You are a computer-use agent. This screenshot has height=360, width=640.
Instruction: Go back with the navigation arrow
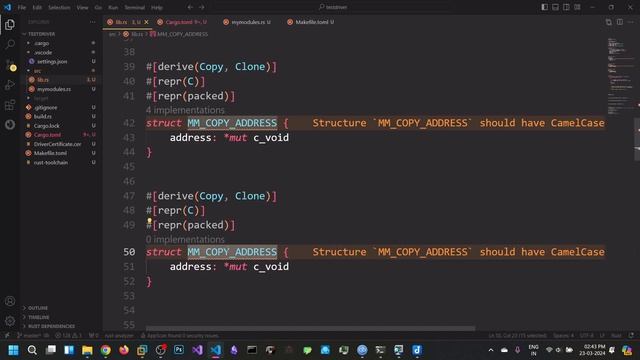point(190,7)
